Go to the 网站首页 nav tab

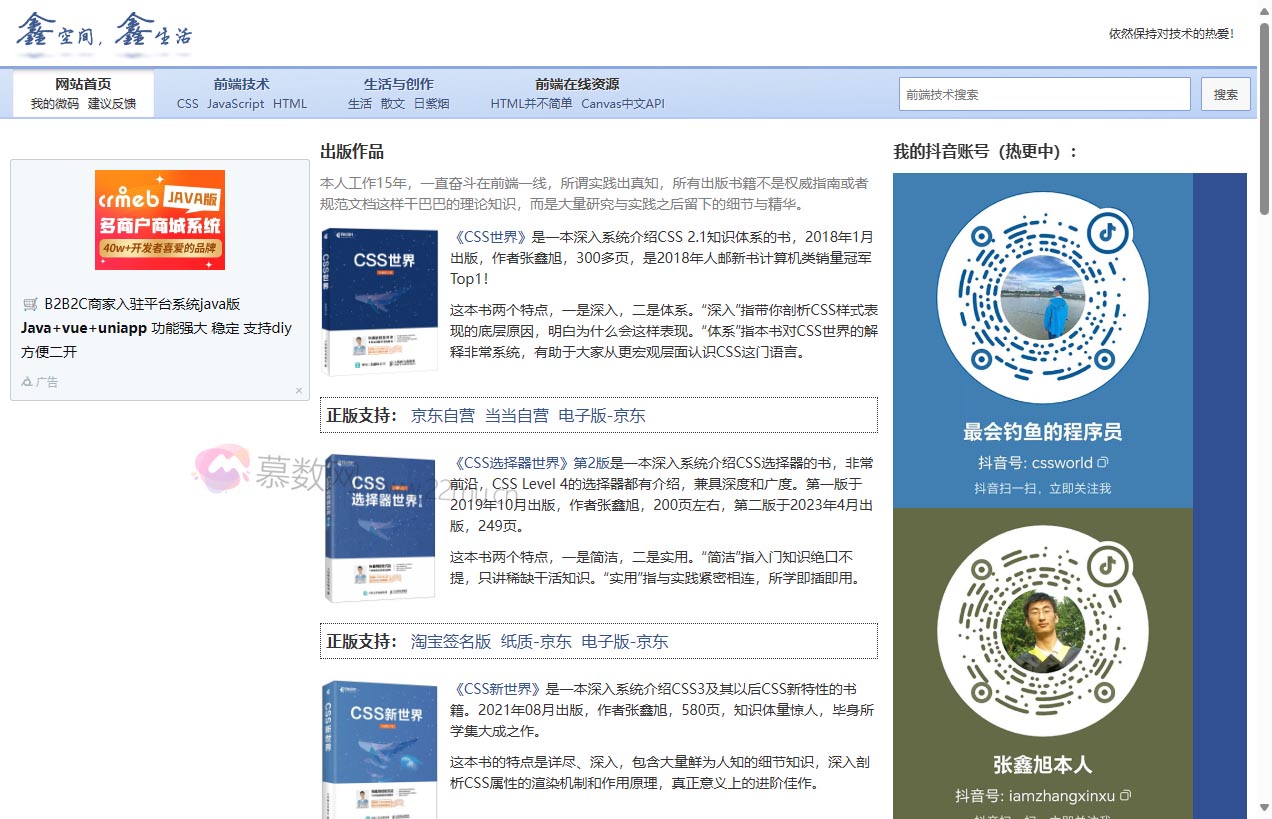pyautogui.click(x=83, y=84)
